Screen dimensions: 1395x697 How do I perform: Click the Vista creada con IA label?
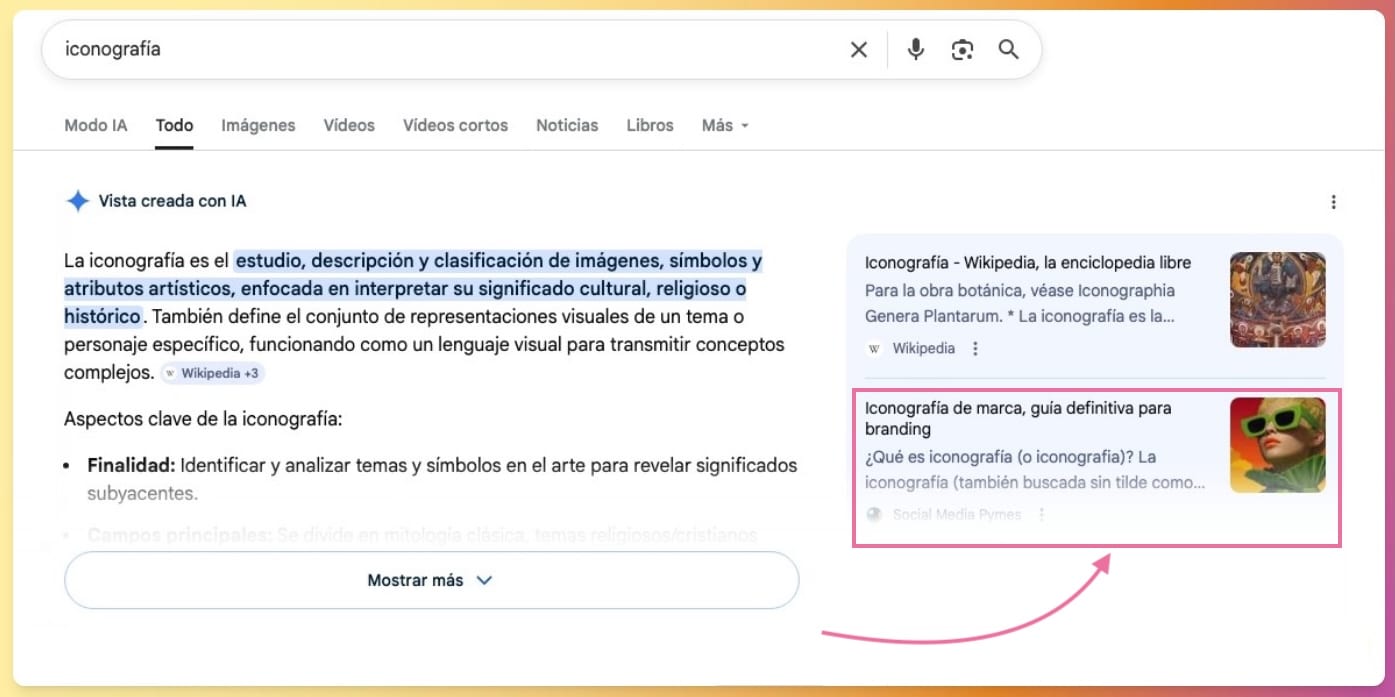tap(172, 201)
